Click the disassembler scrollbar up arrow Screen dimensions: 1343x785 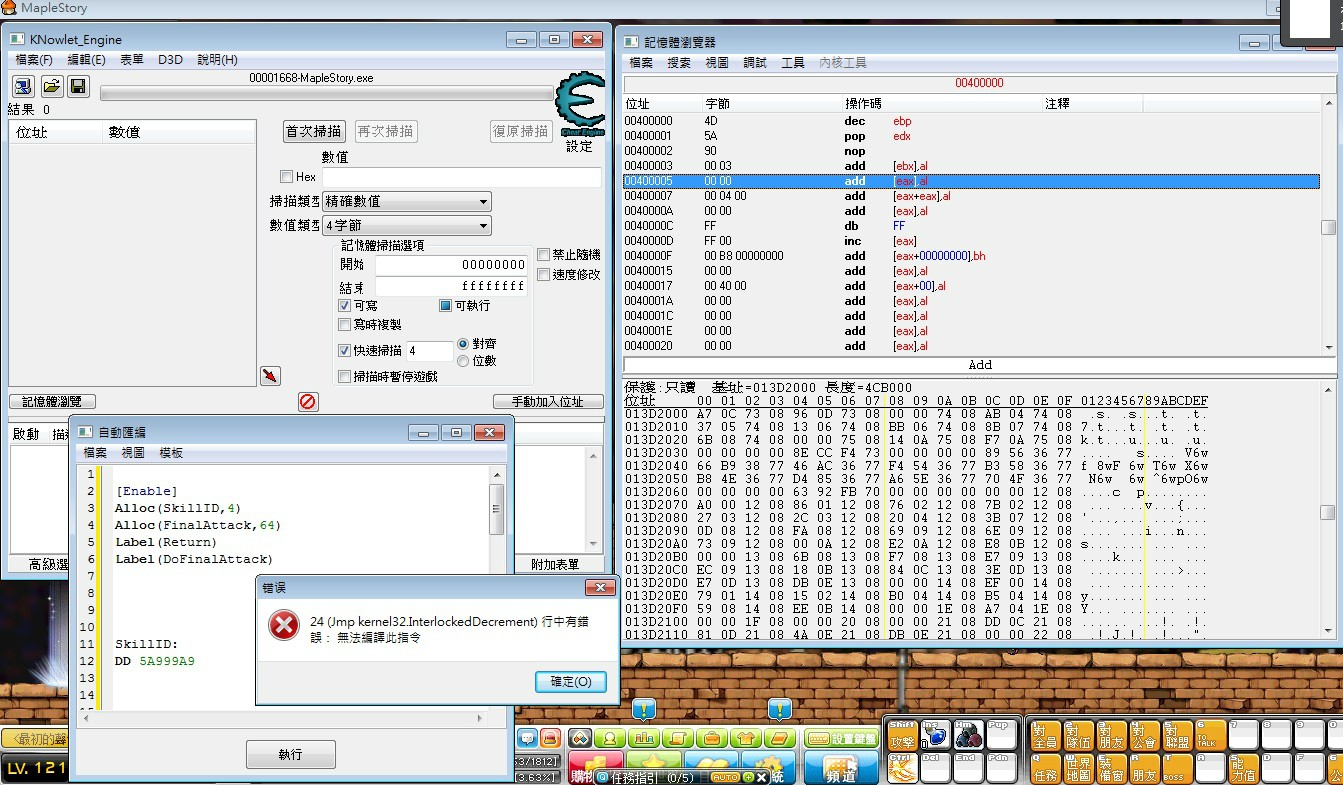tap(1328, 105)
